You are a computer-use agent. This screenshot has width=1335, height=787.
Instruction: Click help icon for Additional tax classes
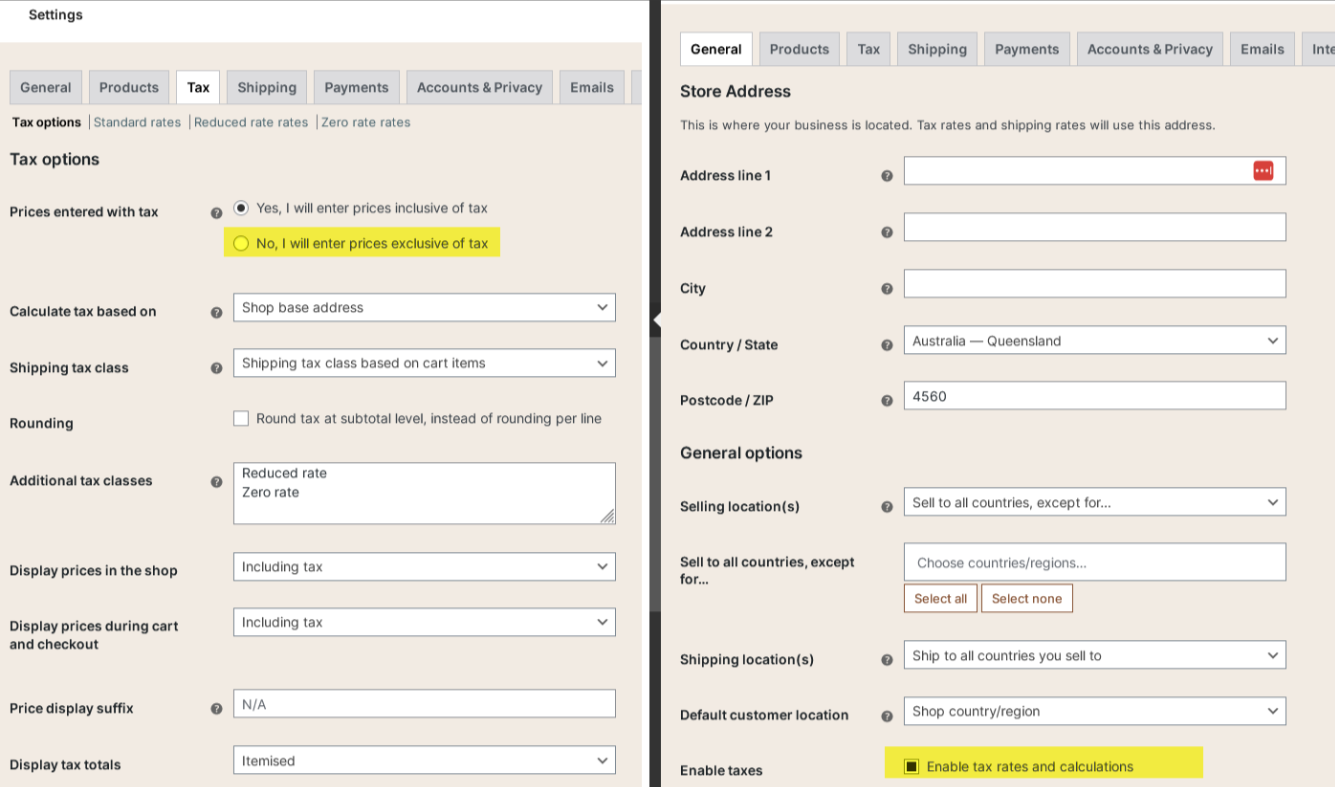coord(216,482)
